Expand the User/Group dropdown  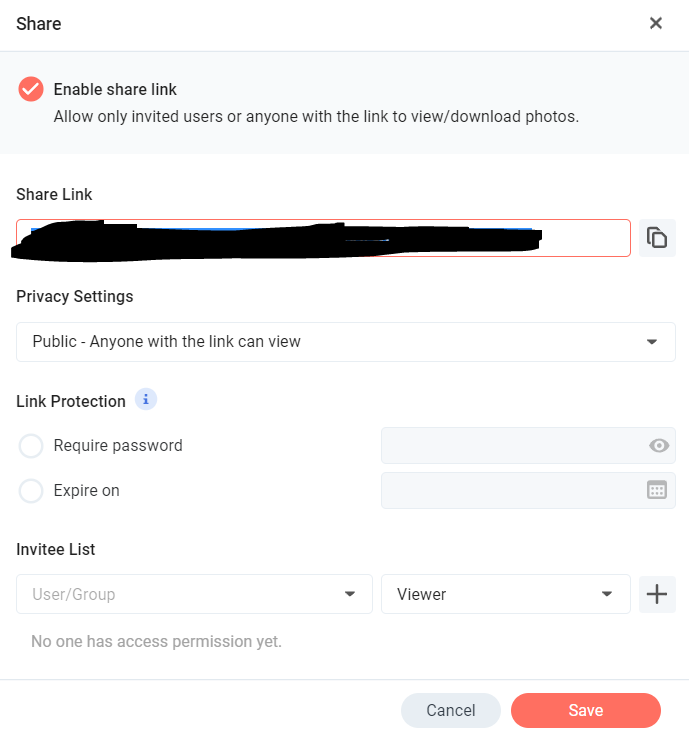pyautogui.click(x=194, y=594)
